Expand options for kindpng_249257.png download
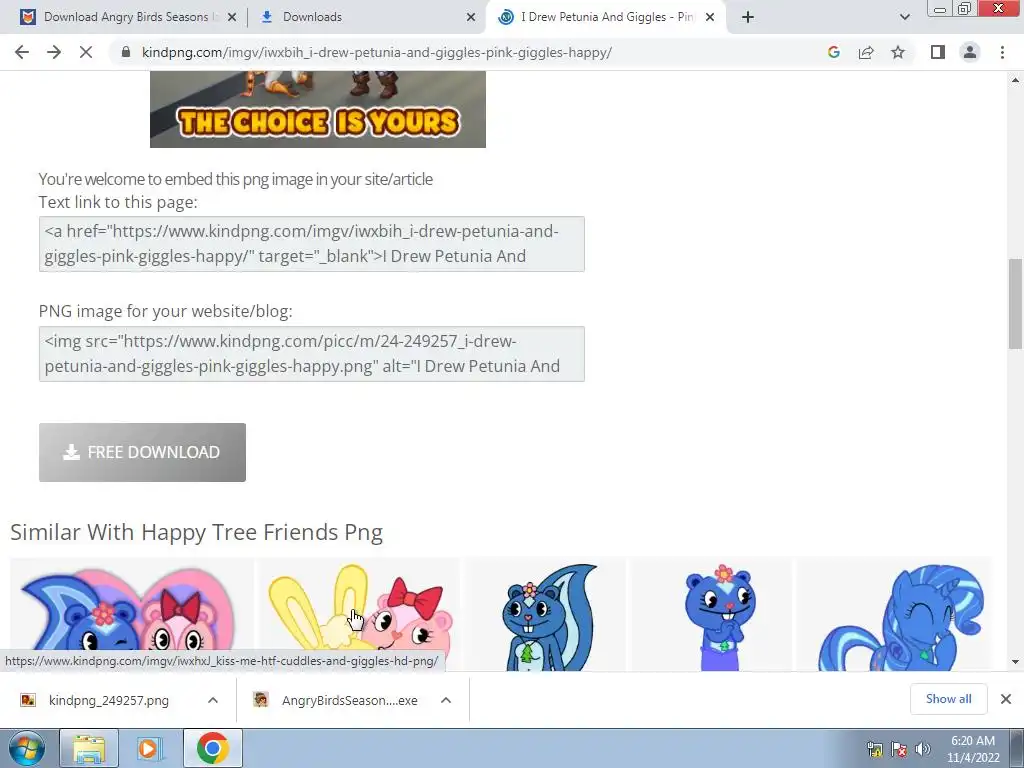1024x768 pixels. pos(213,700)
